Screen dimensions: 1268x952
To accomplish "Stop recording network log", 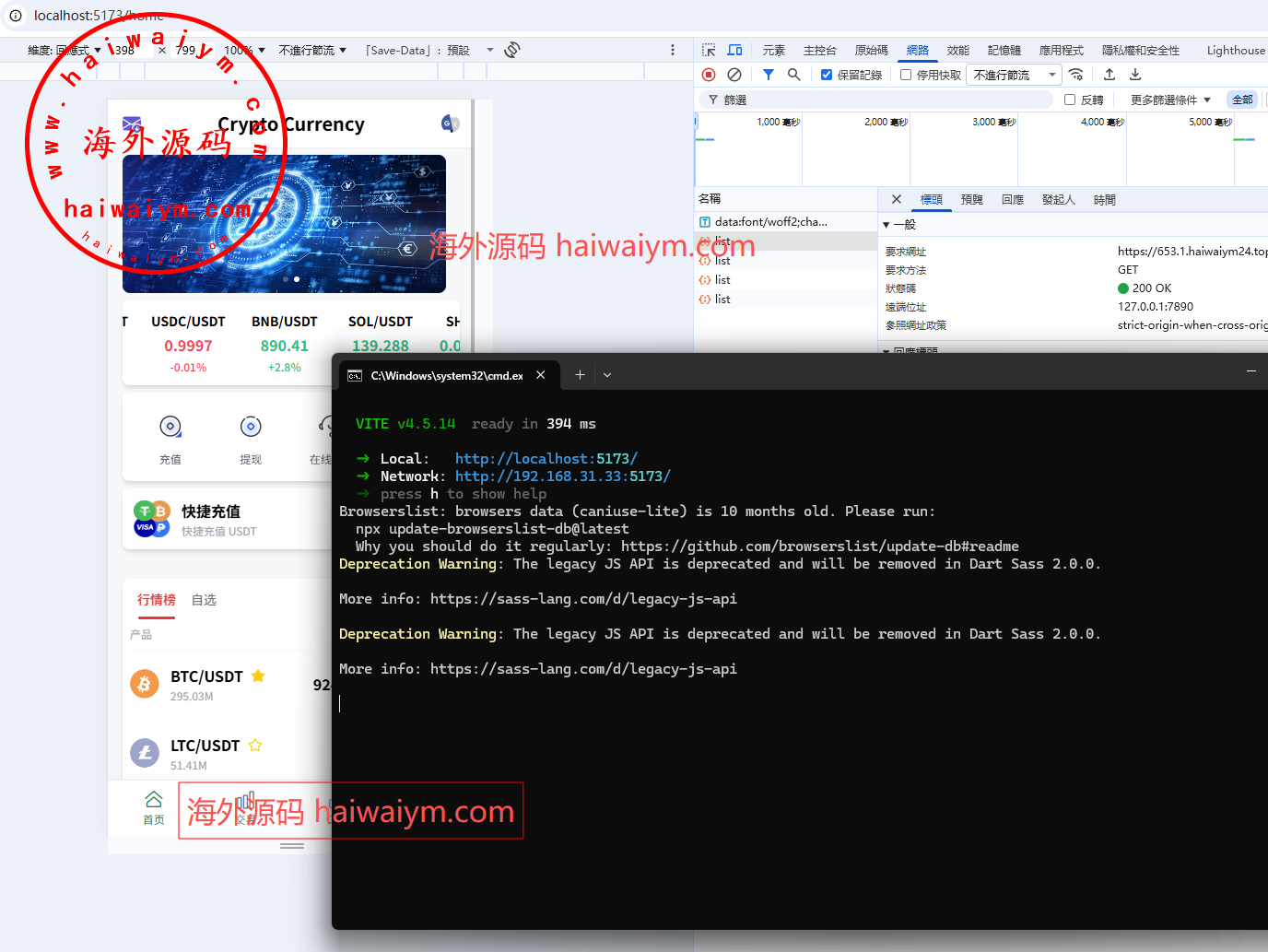I will [x=709, y=75].
